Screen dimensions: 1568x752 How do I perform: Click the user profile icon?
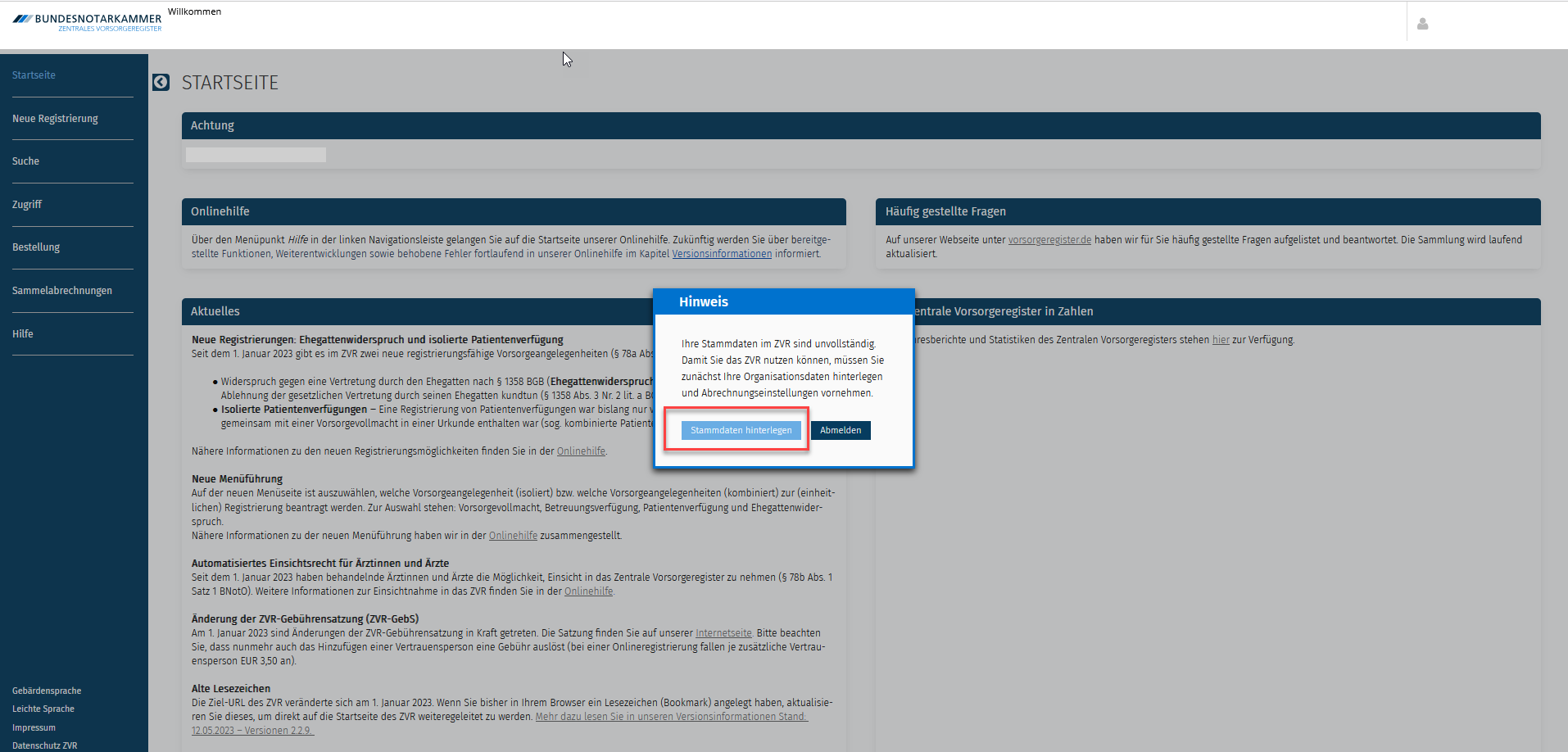click(x=1422, y=24)
